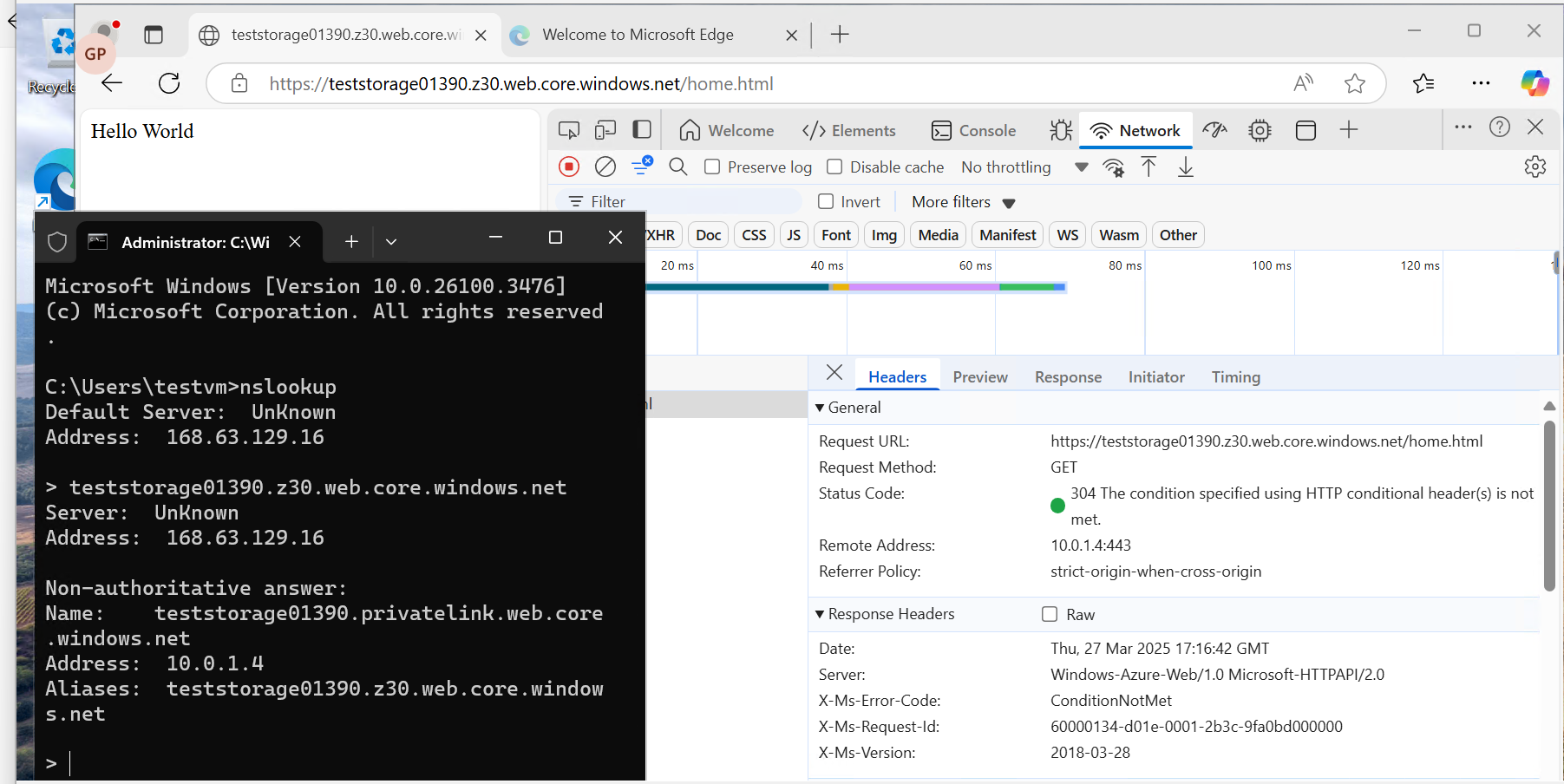Expand the More filters dropdown
Image resolution: width=1564 pixels, height=784 pixels.
coord(963,202)
